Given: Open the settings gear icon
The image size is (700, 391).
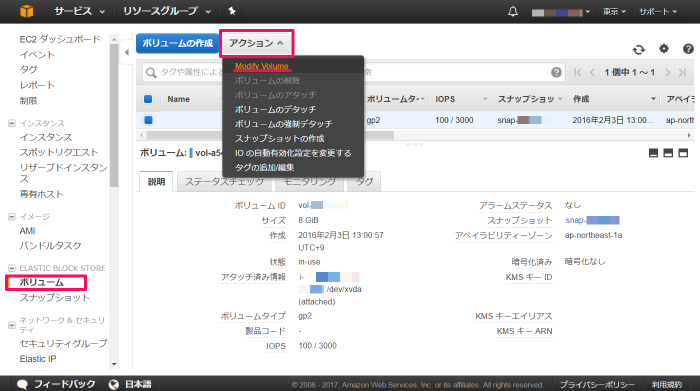Looking at the screenshot, I should [x=664, y=49].
